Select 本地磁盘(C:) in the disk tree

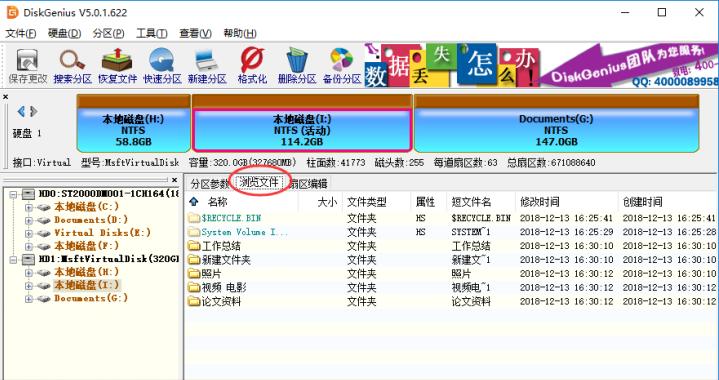(x=87, y=207)
